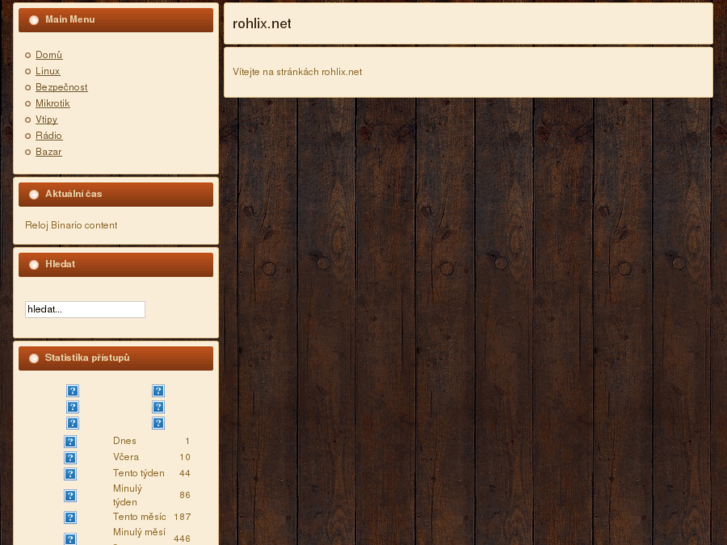Click the broken image icon beside Tento týden
The image size is (727, 545).
point(70,474)
